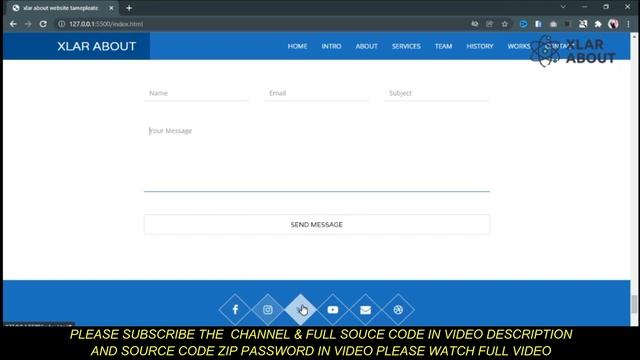The width and height of the screenshot is (640, 360).
Task: Open a new browser tab
Action: (x=129, y=8)
